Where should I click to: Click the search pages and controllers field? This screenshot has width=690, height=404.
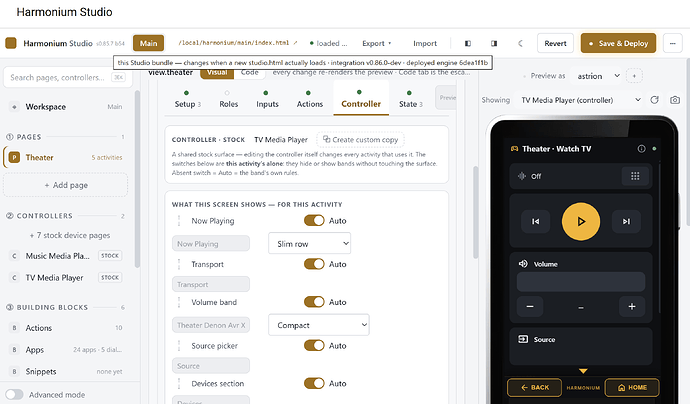(x=68, y=77)
